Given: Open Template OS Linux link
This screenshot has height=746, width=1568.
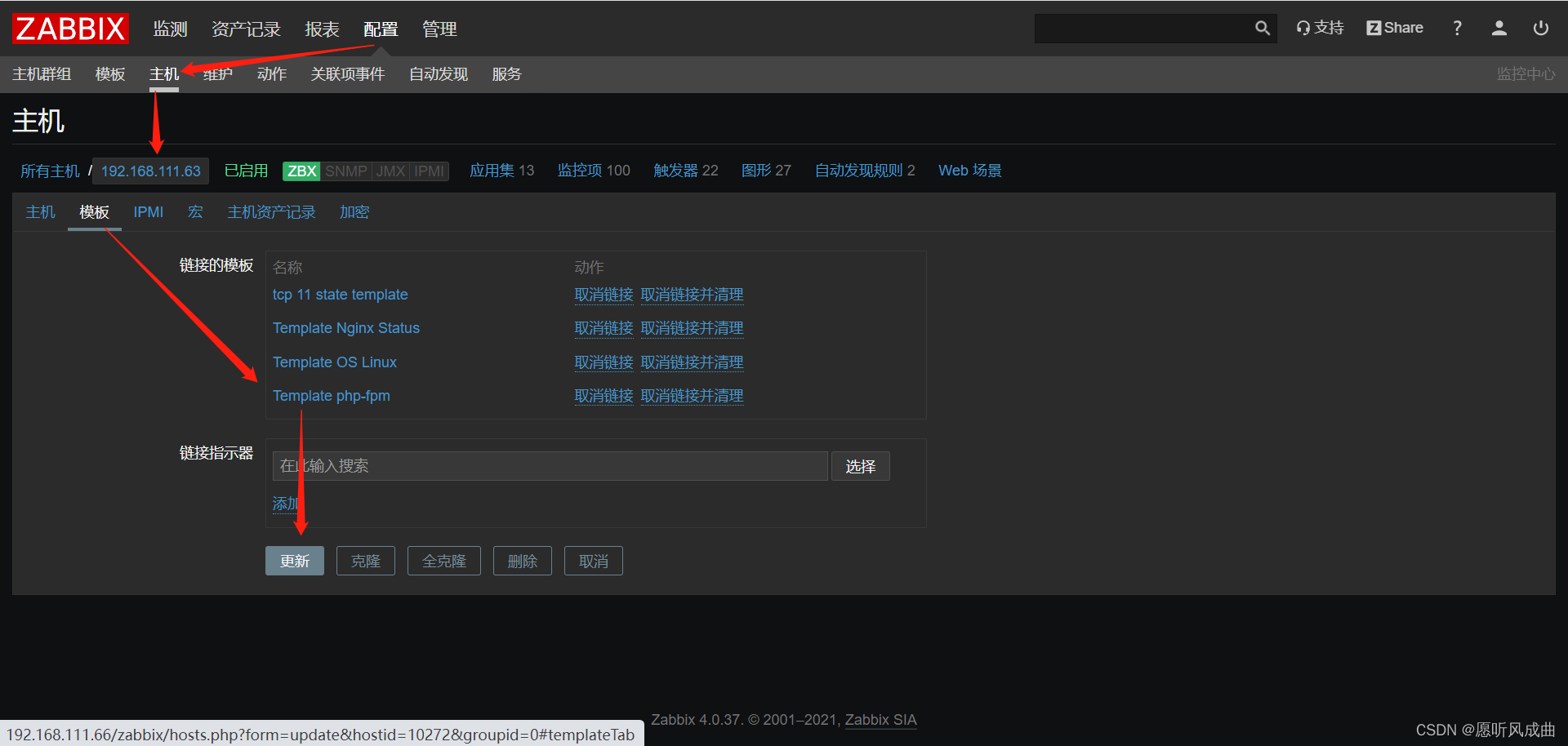Looking at the screenshot, I should [x=335, y=362].
